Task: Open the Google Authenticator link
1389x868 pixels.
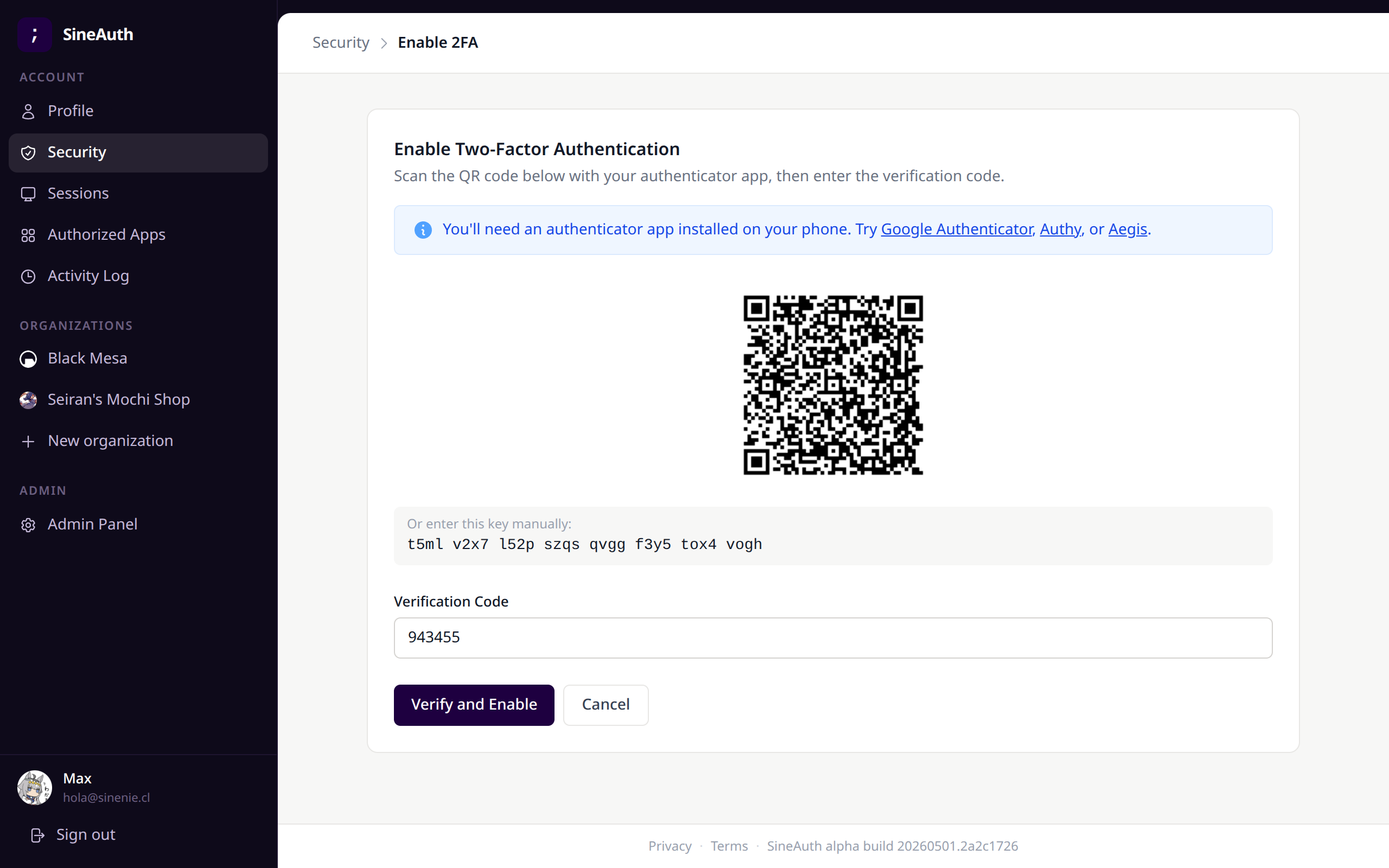Action: click(x=957, y=229)
